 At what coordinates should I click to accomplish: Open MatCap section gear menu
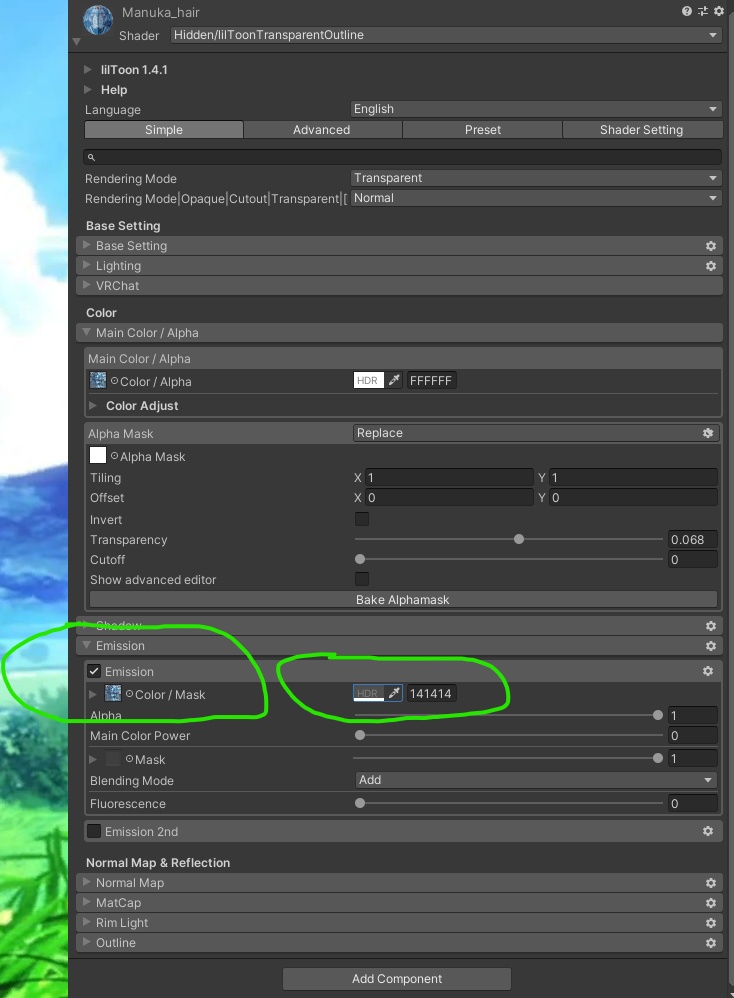[x=711, y=903]
